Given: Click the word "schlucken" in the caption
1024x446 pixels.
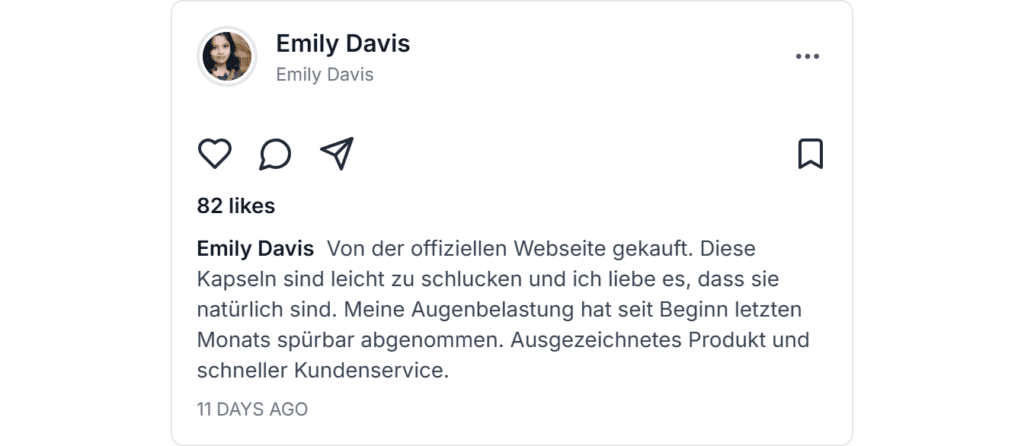Looking at the screenshot, I should click(466, 279).
